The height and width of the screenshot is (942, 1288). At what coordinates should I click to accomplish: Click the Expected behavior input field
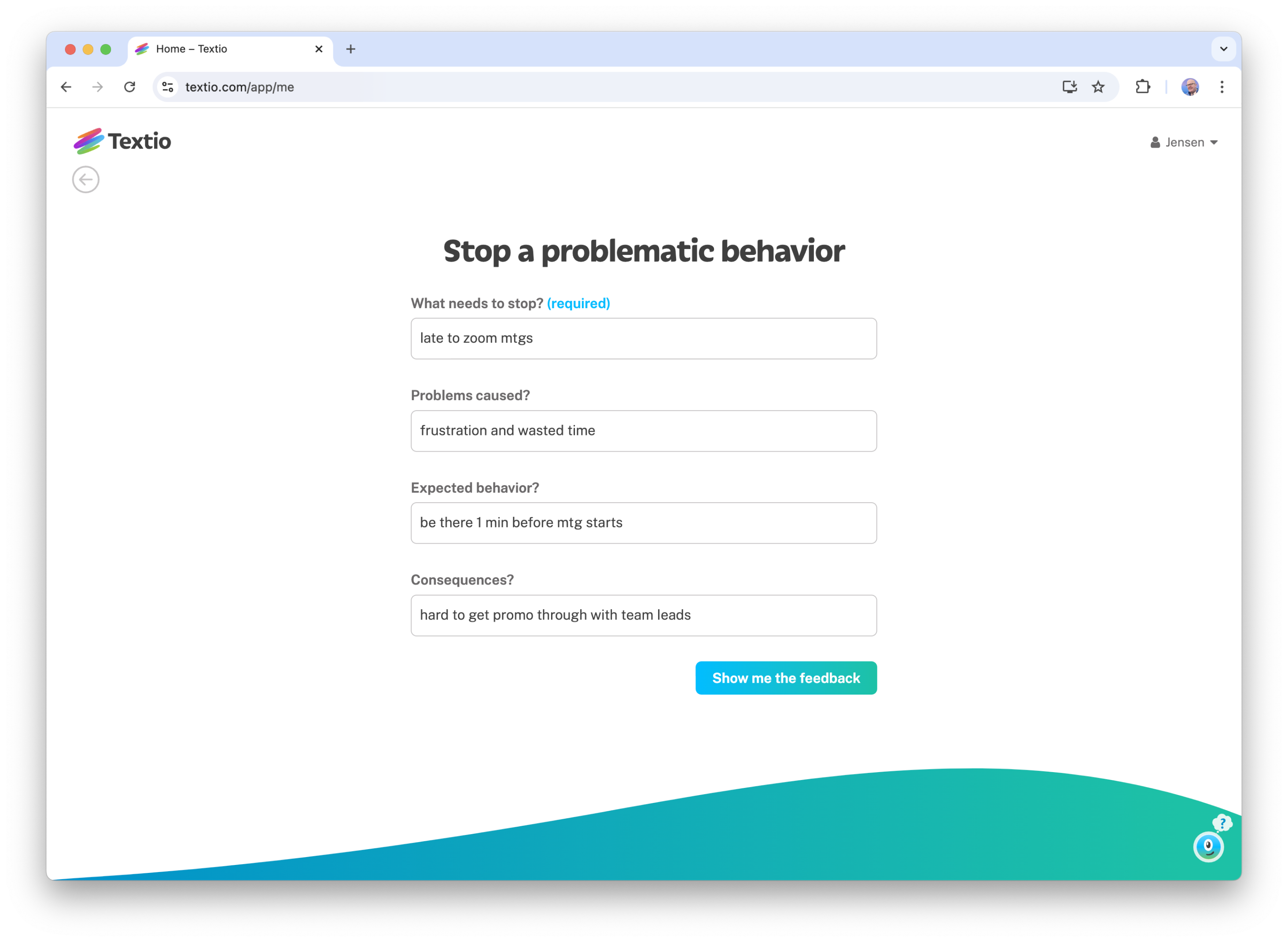point(643,522)
